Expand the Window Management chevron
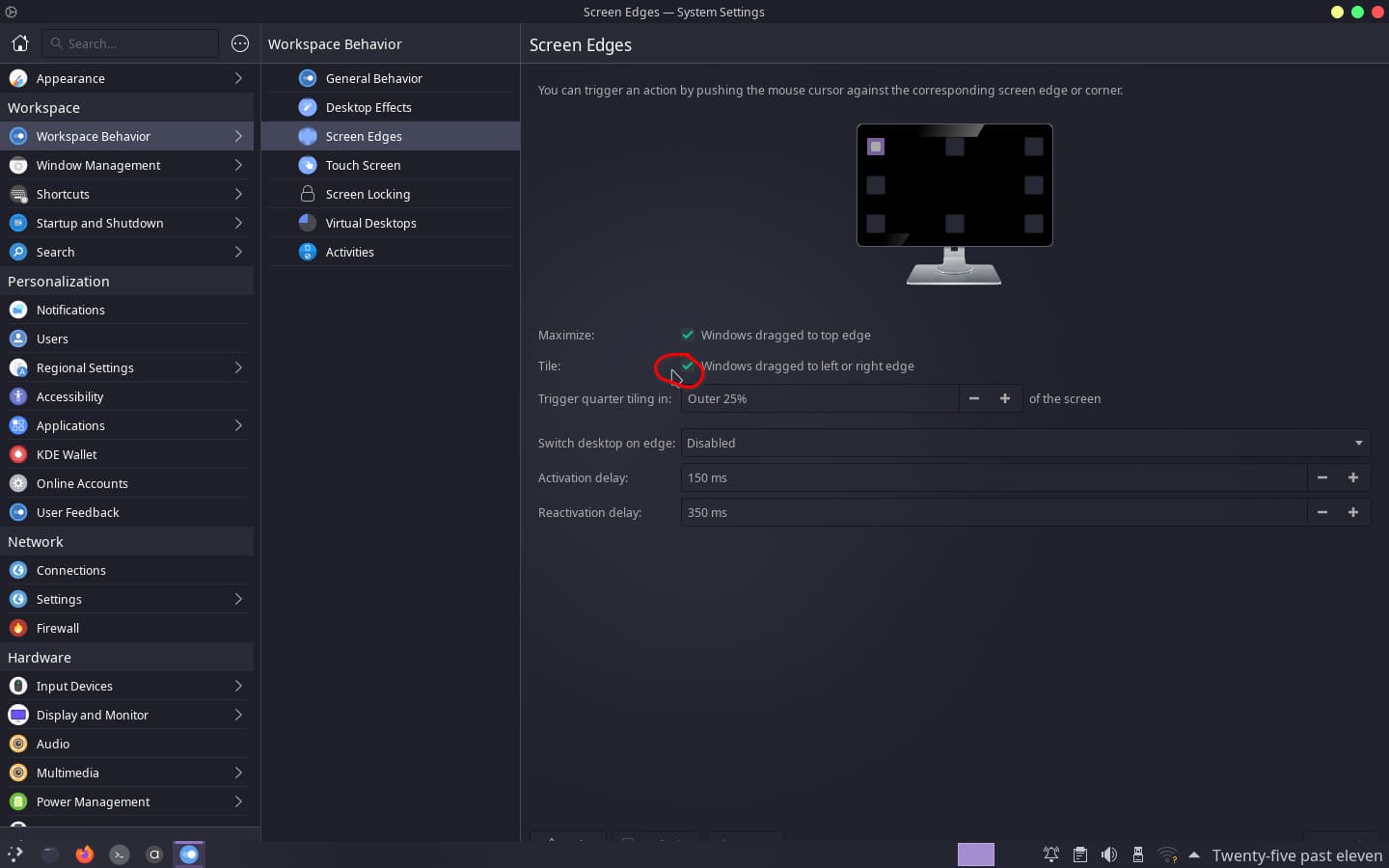This screenshot has width=1389, height=868. (238, 165)
